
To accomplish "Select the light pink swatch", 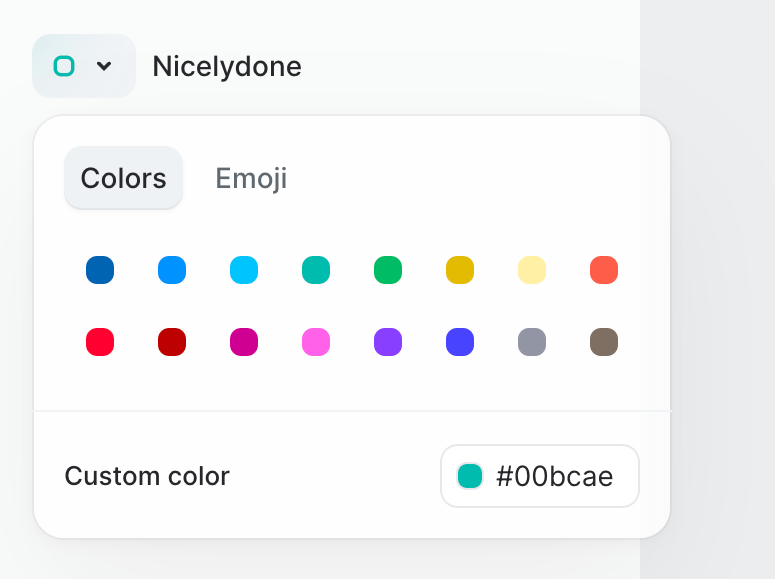I will coord(316,342).
